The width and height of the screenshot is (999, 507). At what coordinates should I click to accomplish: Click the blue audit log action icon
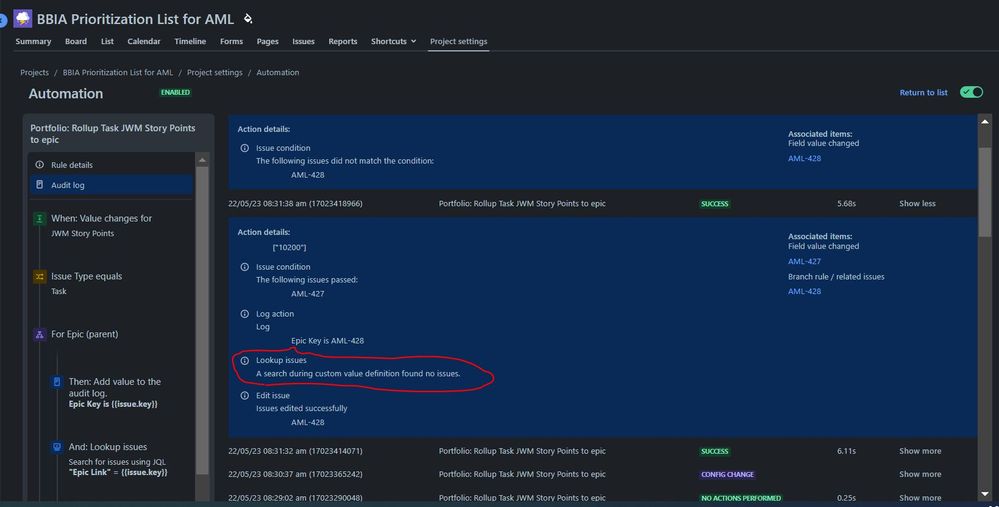57,382
